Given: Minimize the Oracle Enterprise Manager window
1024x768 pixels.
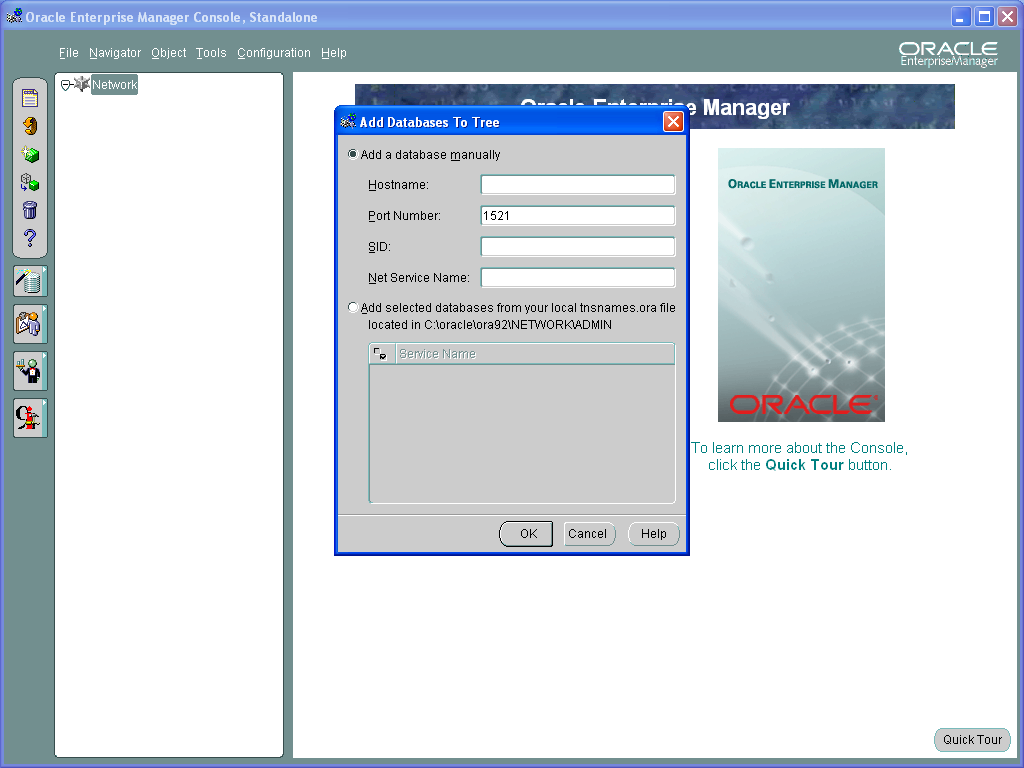Looking at the screenshot, I should [x=960, y=16].
